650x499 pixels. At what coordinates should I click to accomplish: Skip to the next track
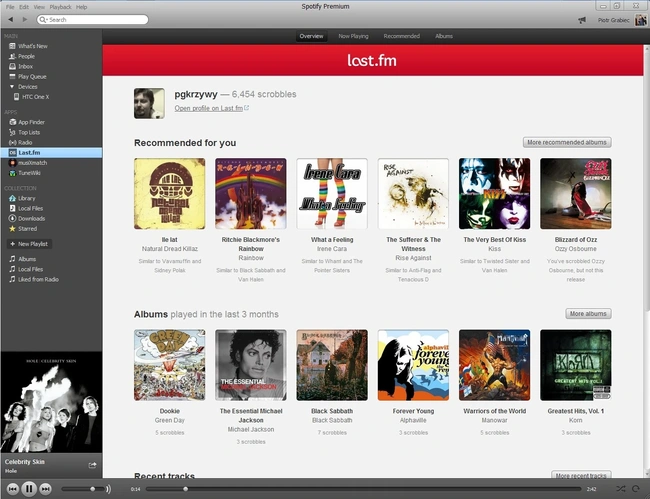click(x=46, y=489)
